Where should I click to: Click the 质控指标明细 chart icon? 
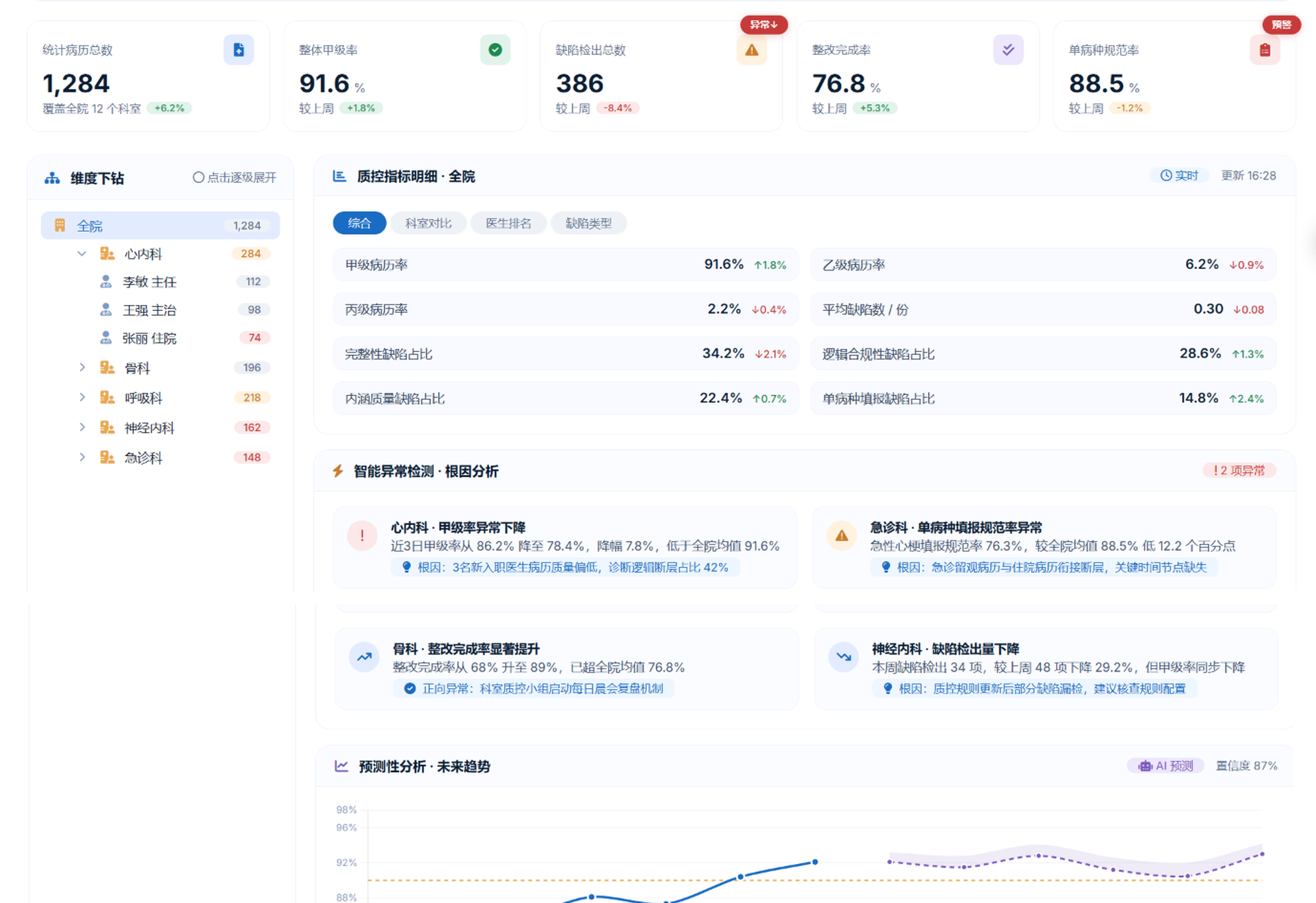(x=339, y=176)
